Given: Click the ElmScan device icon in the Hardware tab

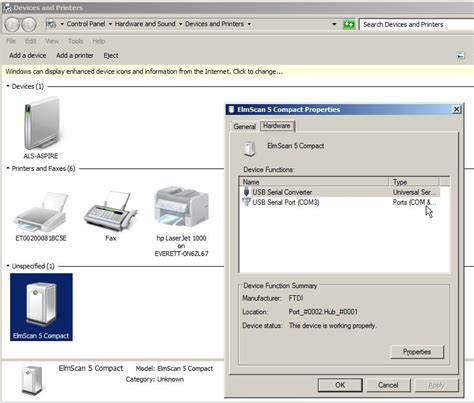Looking at the screenshot, I should coord(250,149).
